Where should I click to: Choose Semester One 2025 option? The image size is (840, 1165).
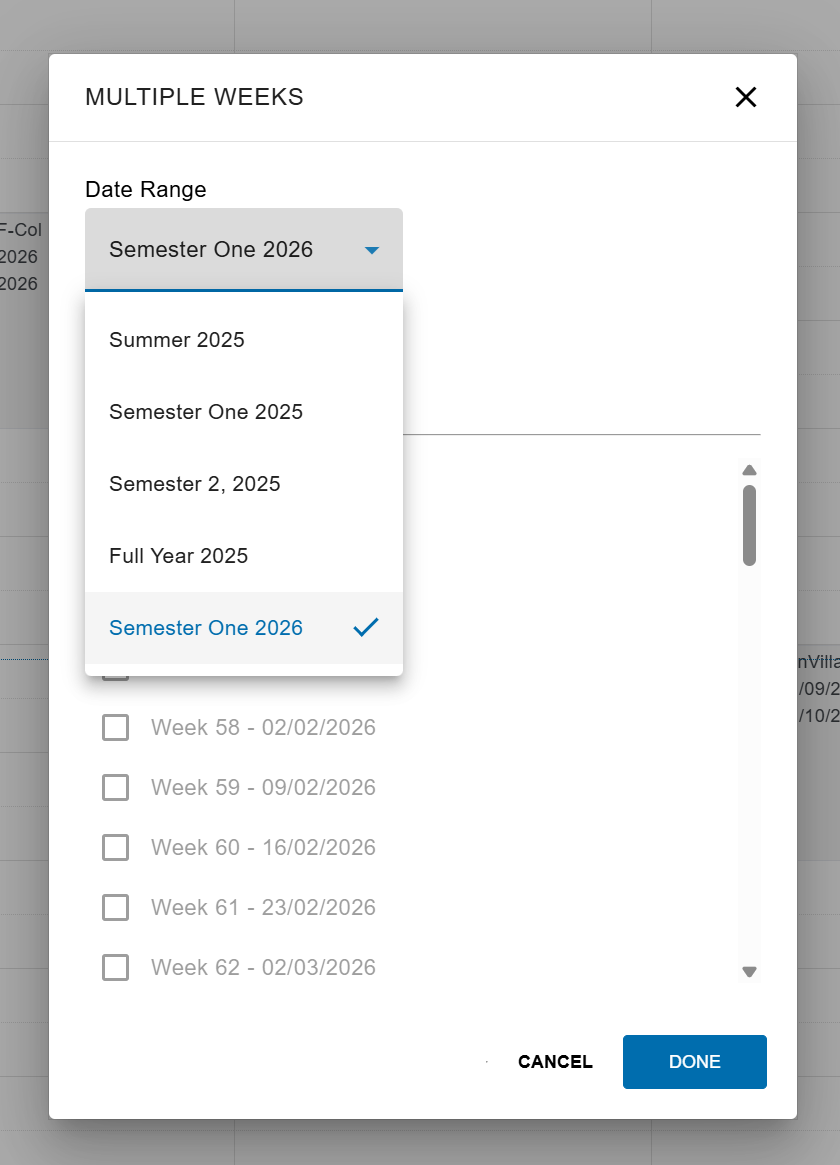[244, 412]
